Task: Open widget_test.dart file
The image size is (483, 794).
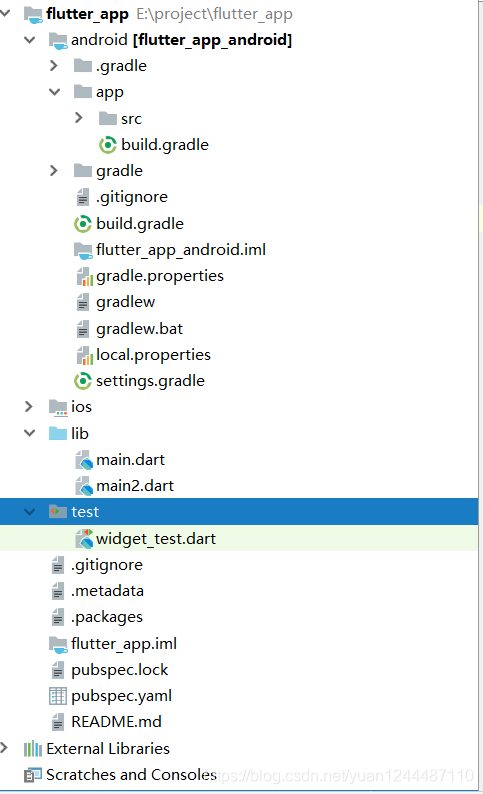Action: 156,539
